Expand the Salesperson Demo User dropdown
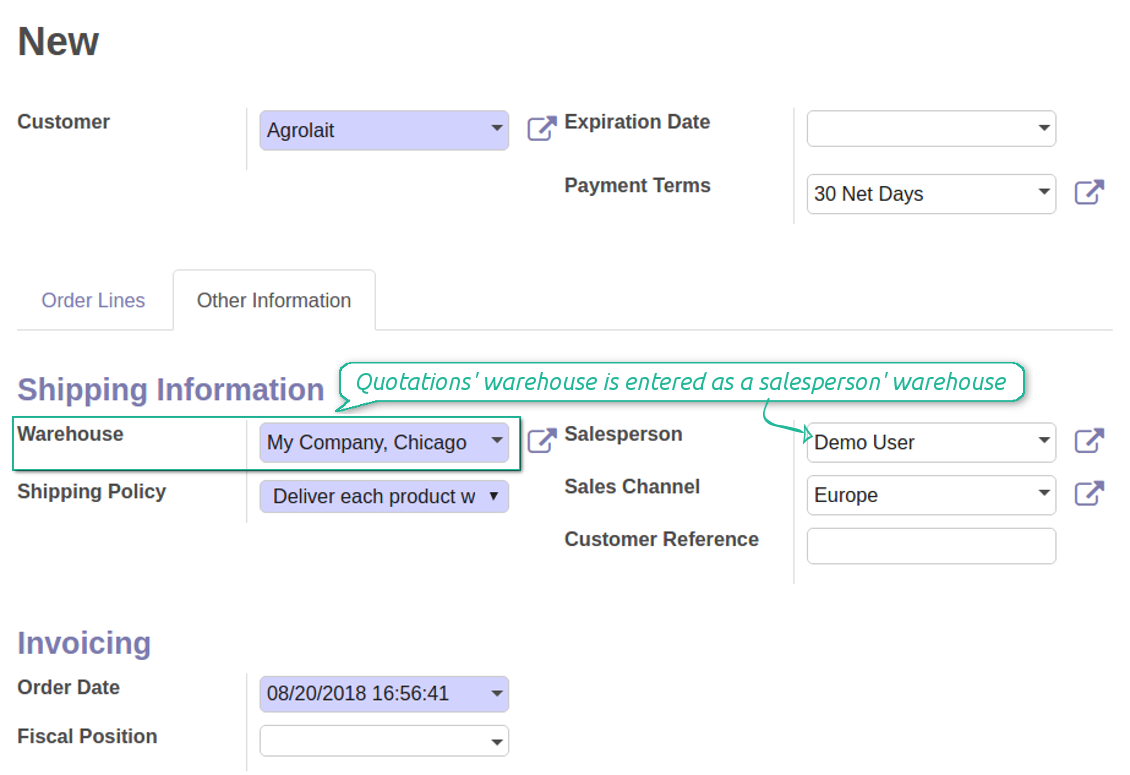 tap(1044, 440)
